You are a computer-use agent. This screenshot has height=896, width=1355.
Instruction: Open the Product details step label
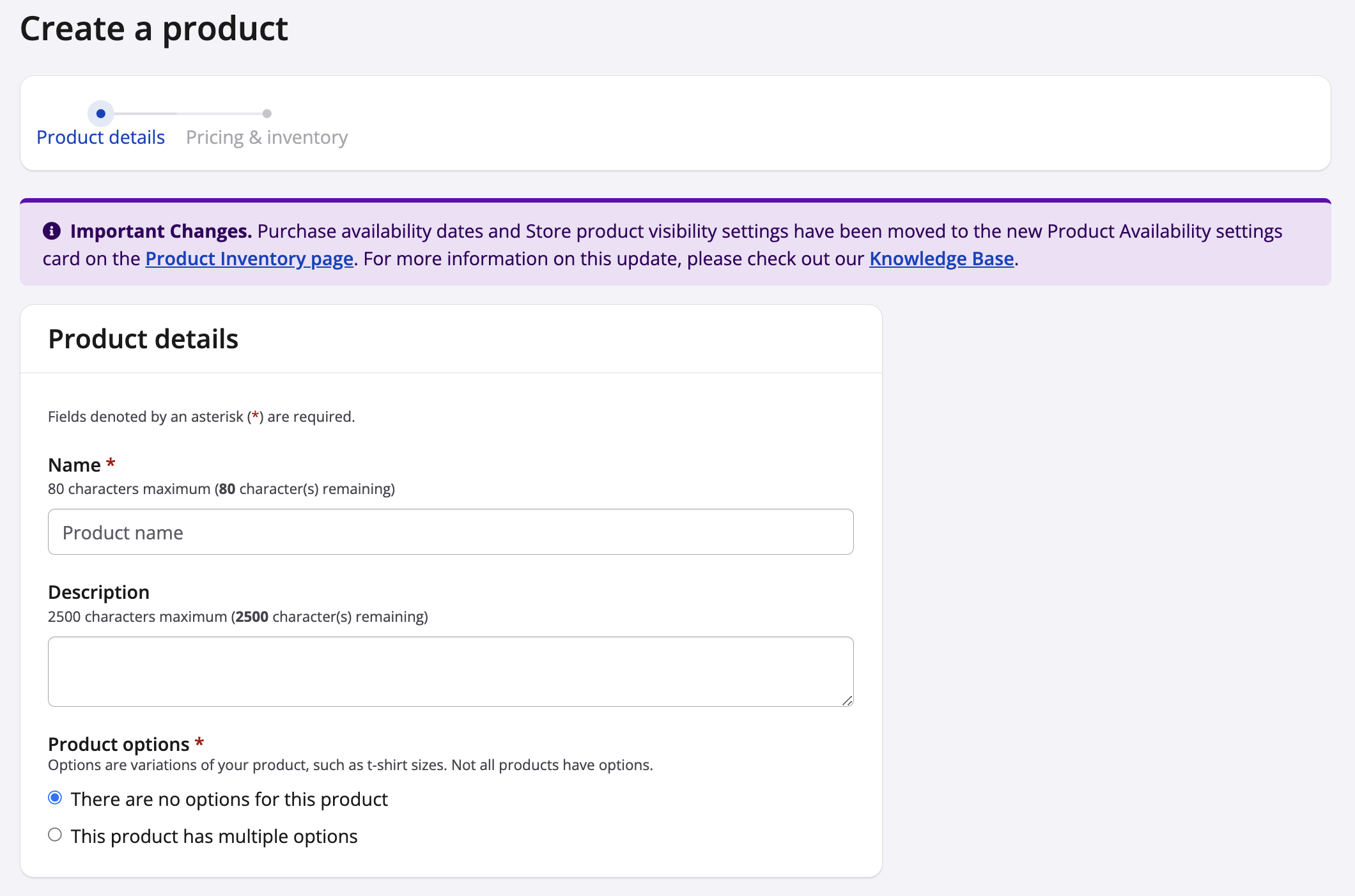[100, 137]
